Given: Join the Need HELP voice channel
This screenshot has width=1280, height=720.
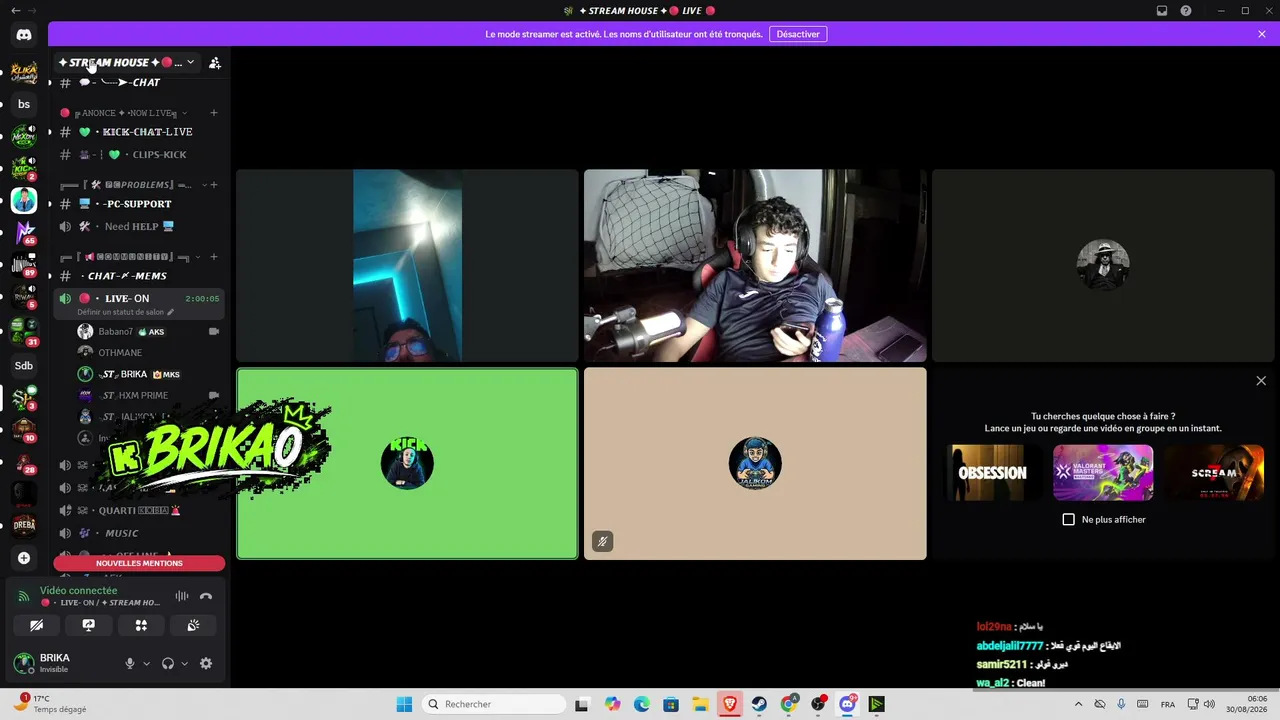Looking at the screenshot, I should (x=139, y=227).
